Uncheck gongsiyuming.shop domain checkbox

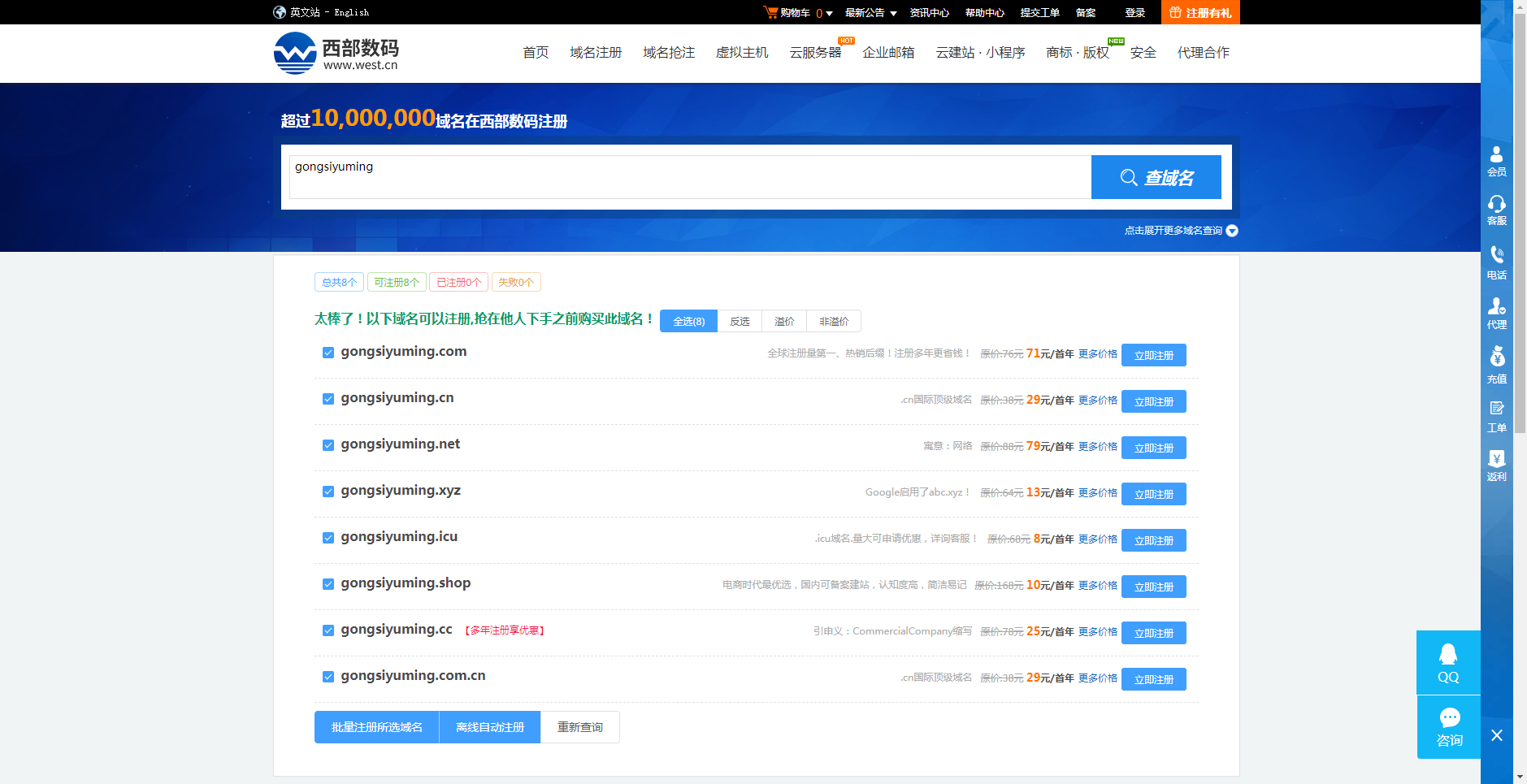328,584
